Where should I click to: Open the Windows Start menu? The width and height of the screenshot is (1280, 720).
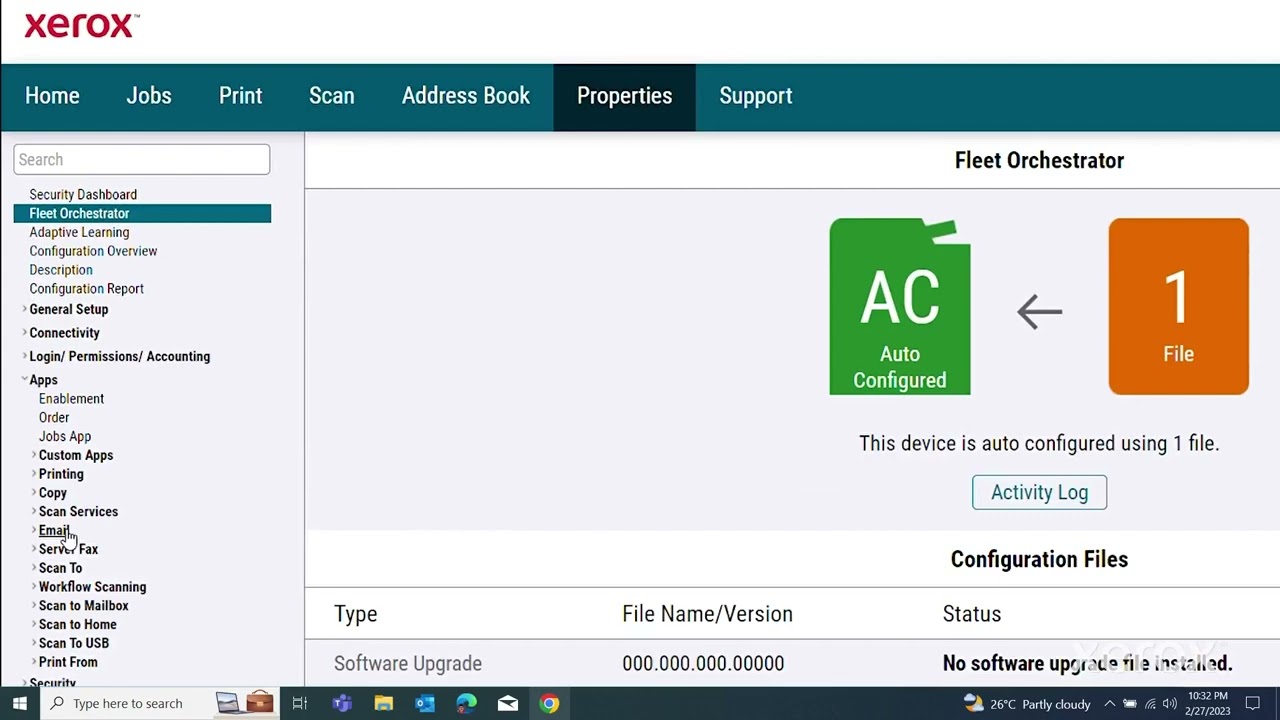coord(19,703)
